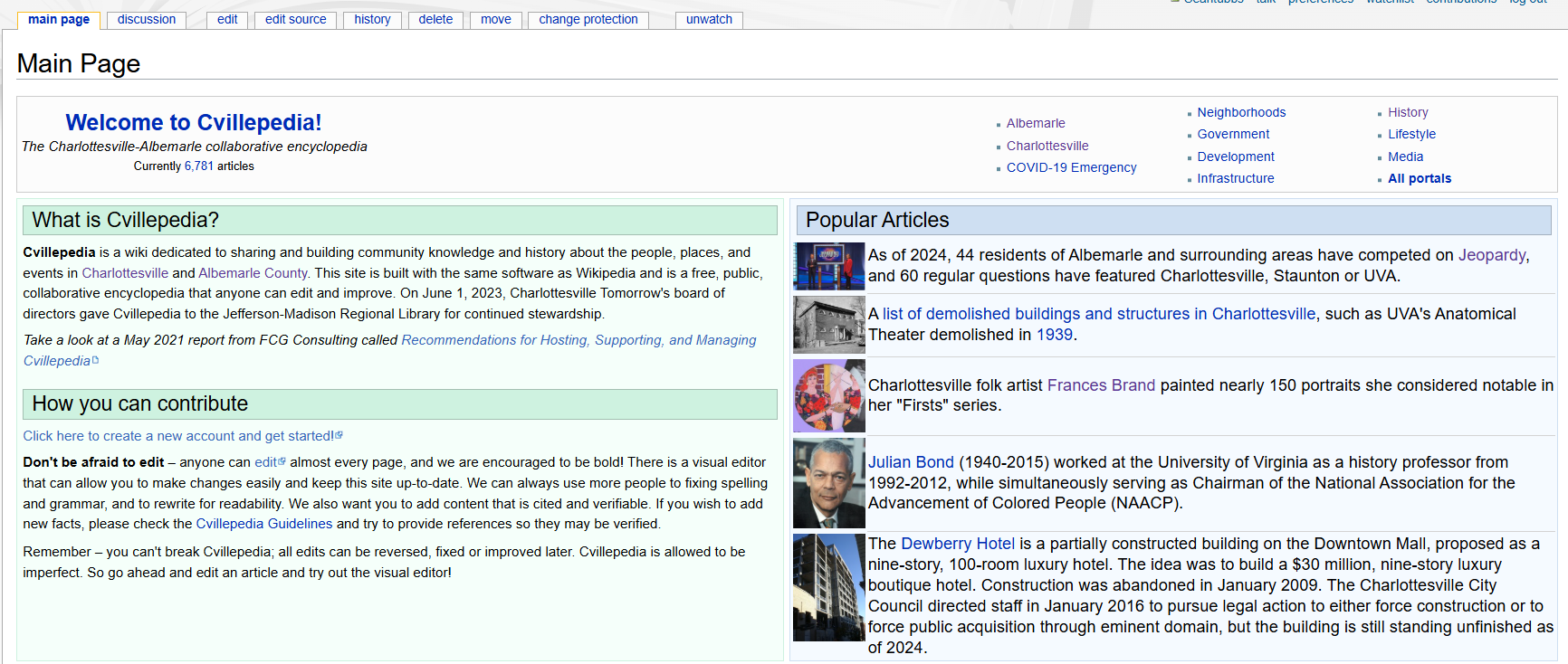Open the edit tab
The width and height of the screenshot is (1568, 664).
[227, 20]
